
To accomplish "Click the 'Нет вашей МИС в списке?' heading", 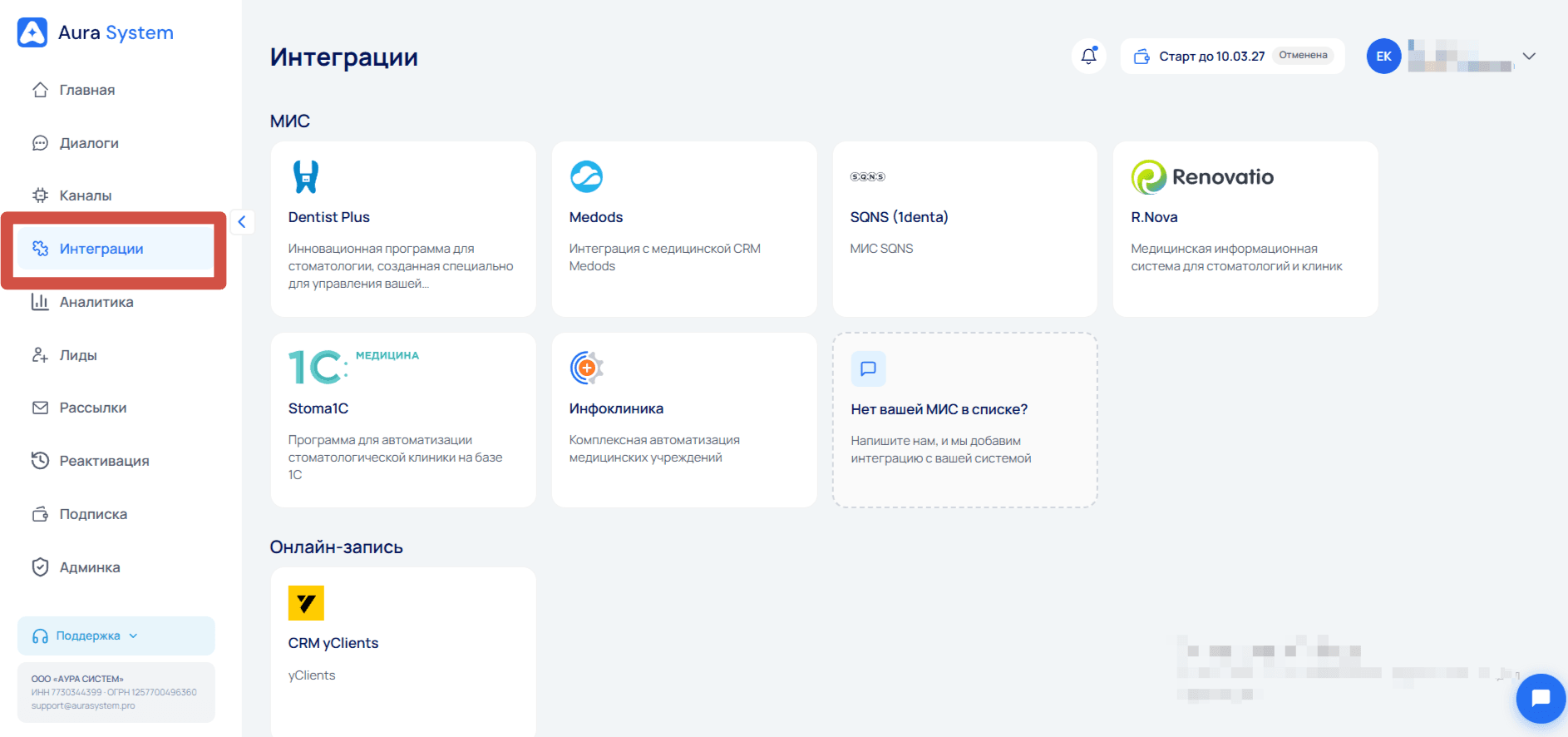I will tap(939, 409).
